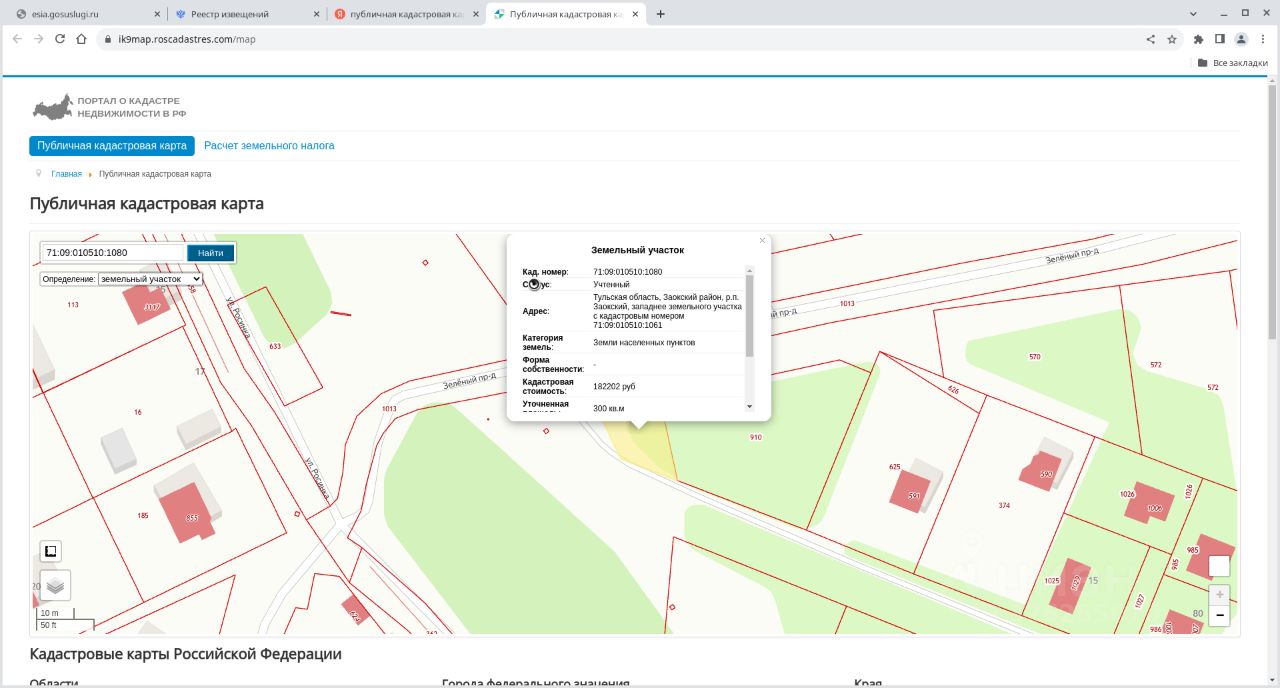Select the Публичная кадастровая карта menu item
This screenshot has width=1280, height=688.
(112, 146)
